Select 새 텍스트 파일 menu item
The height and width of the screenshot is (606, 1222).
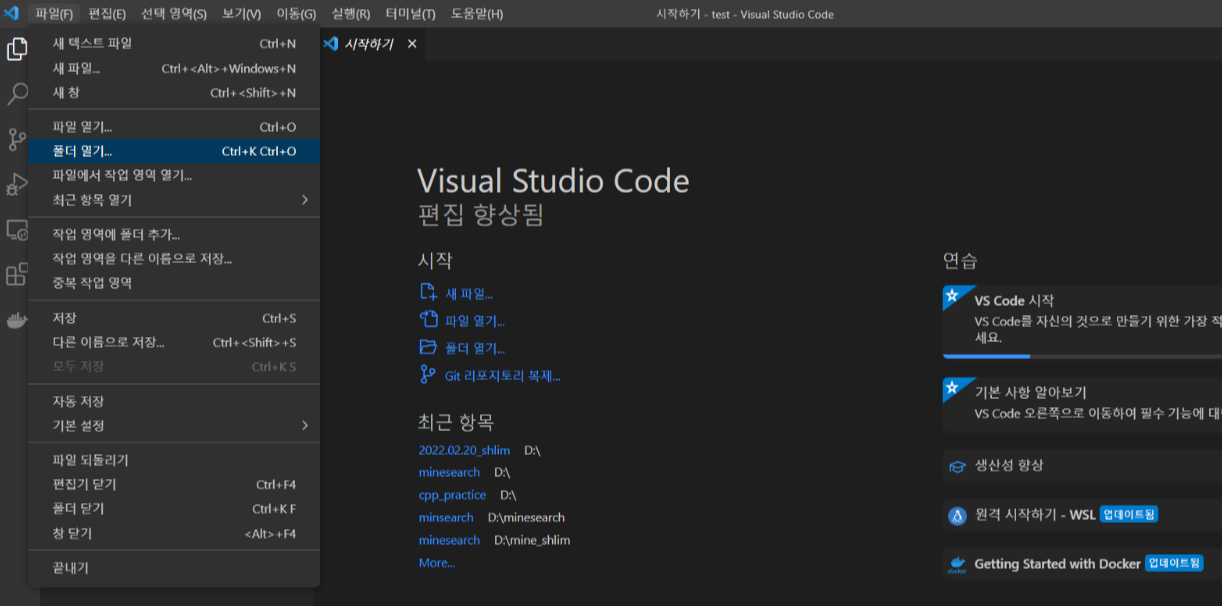pos(174,43)
